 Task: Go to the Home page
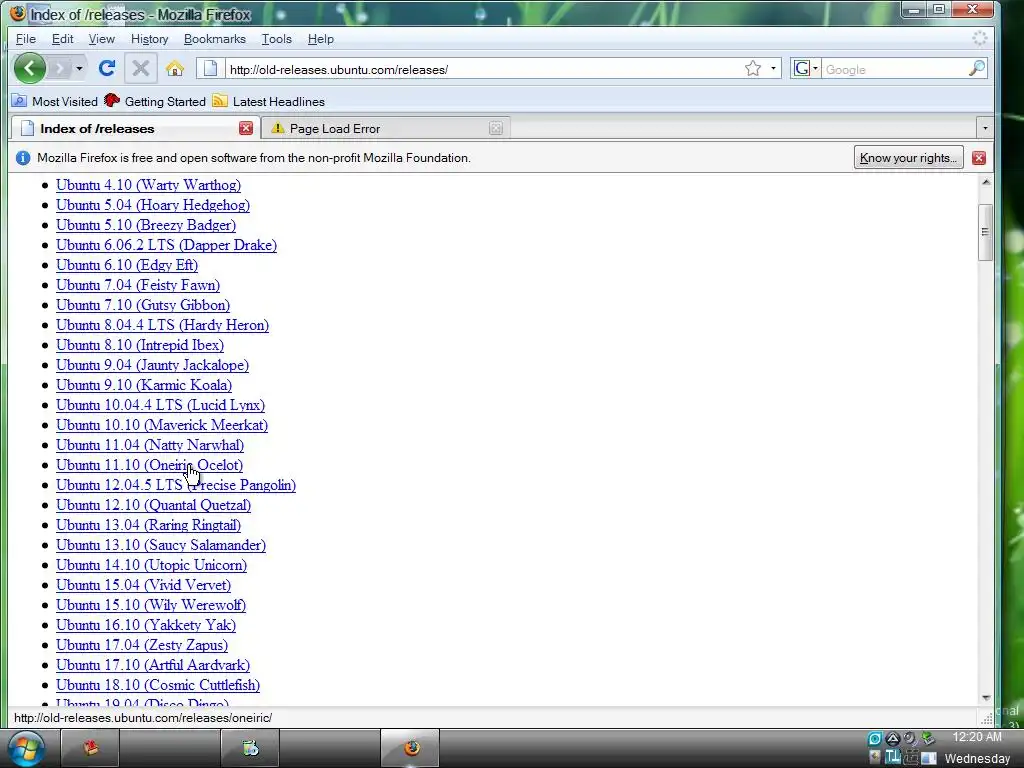point(174,68)
